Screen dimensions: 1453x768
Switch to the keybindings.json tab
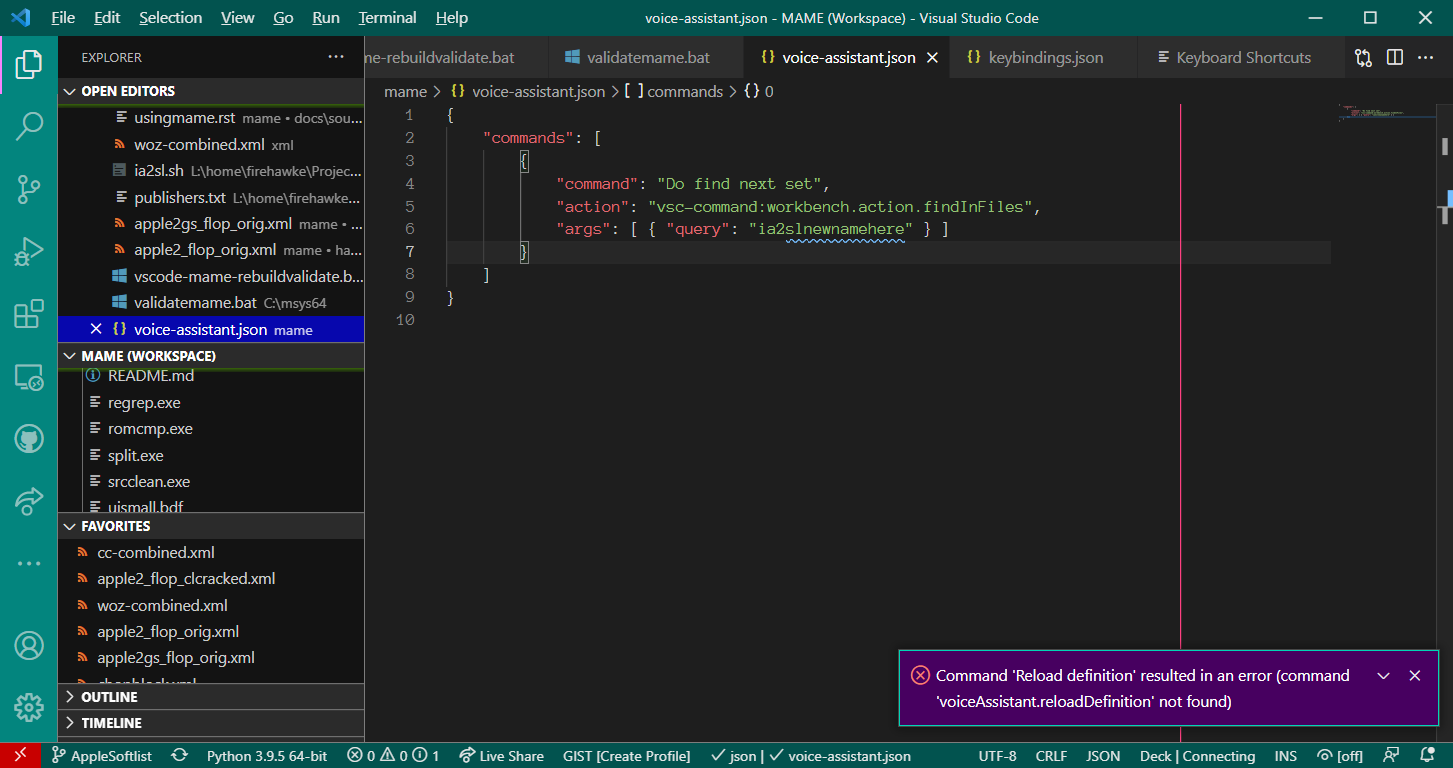pos(1045,58)
